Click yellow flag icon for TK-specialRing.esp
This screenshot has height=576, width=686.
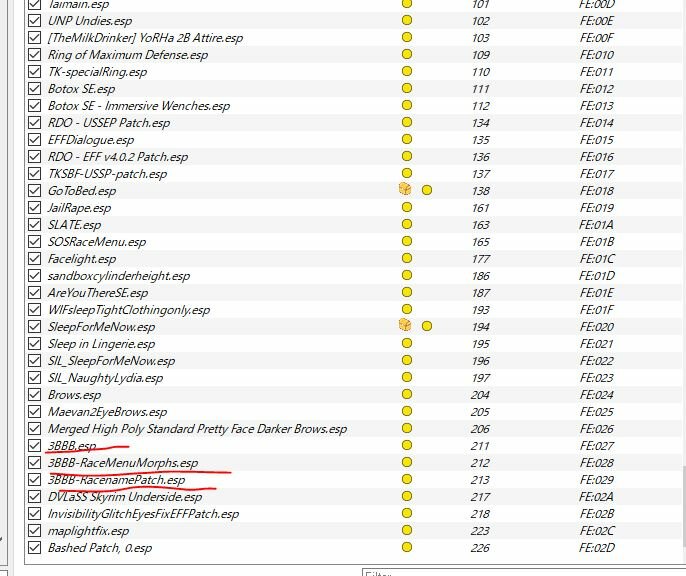[x=407, y=71]
